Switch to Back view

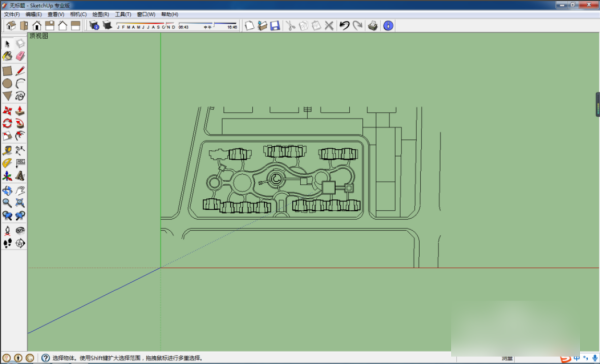click(63, 26)
